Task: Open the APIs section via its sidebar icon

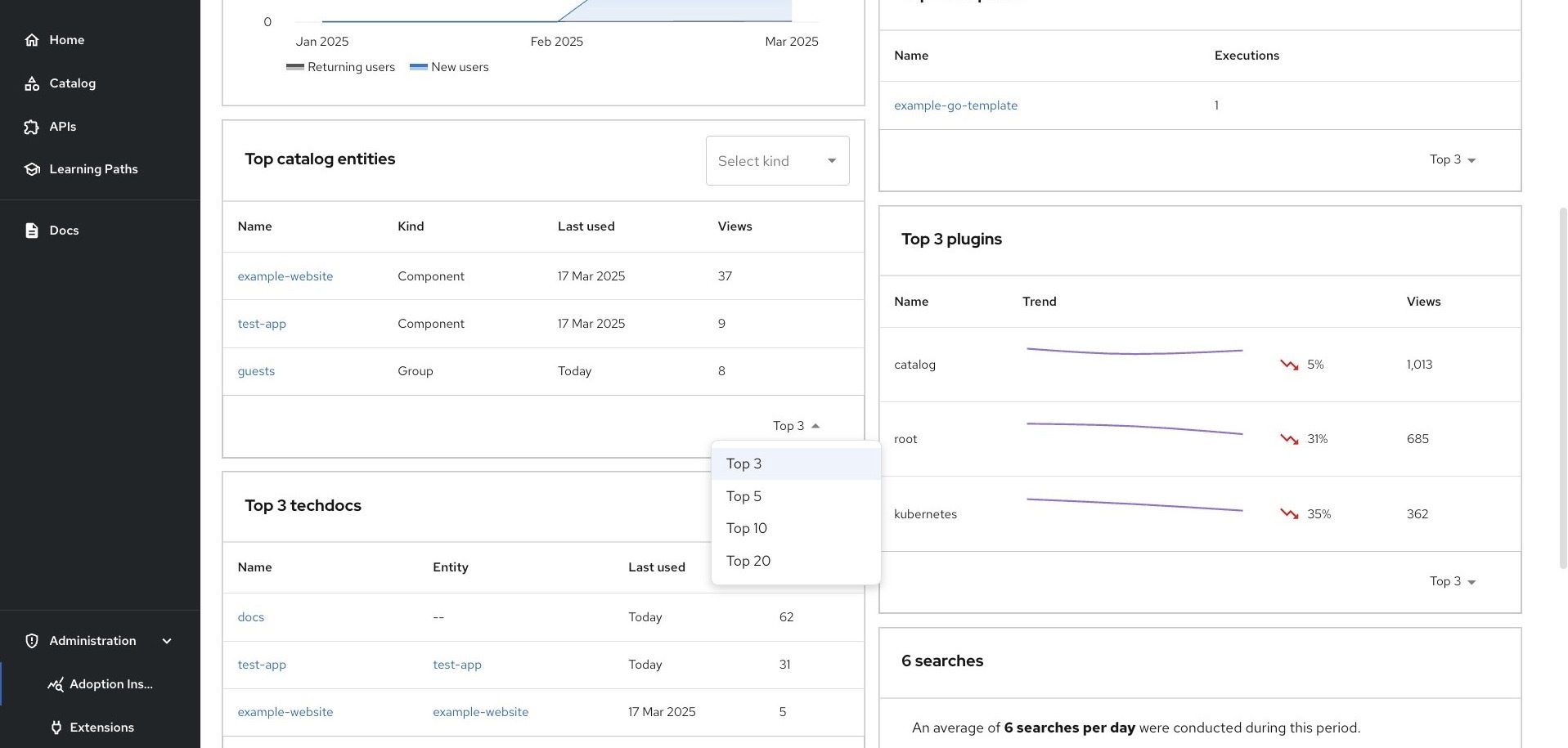Action: (32, 127)
